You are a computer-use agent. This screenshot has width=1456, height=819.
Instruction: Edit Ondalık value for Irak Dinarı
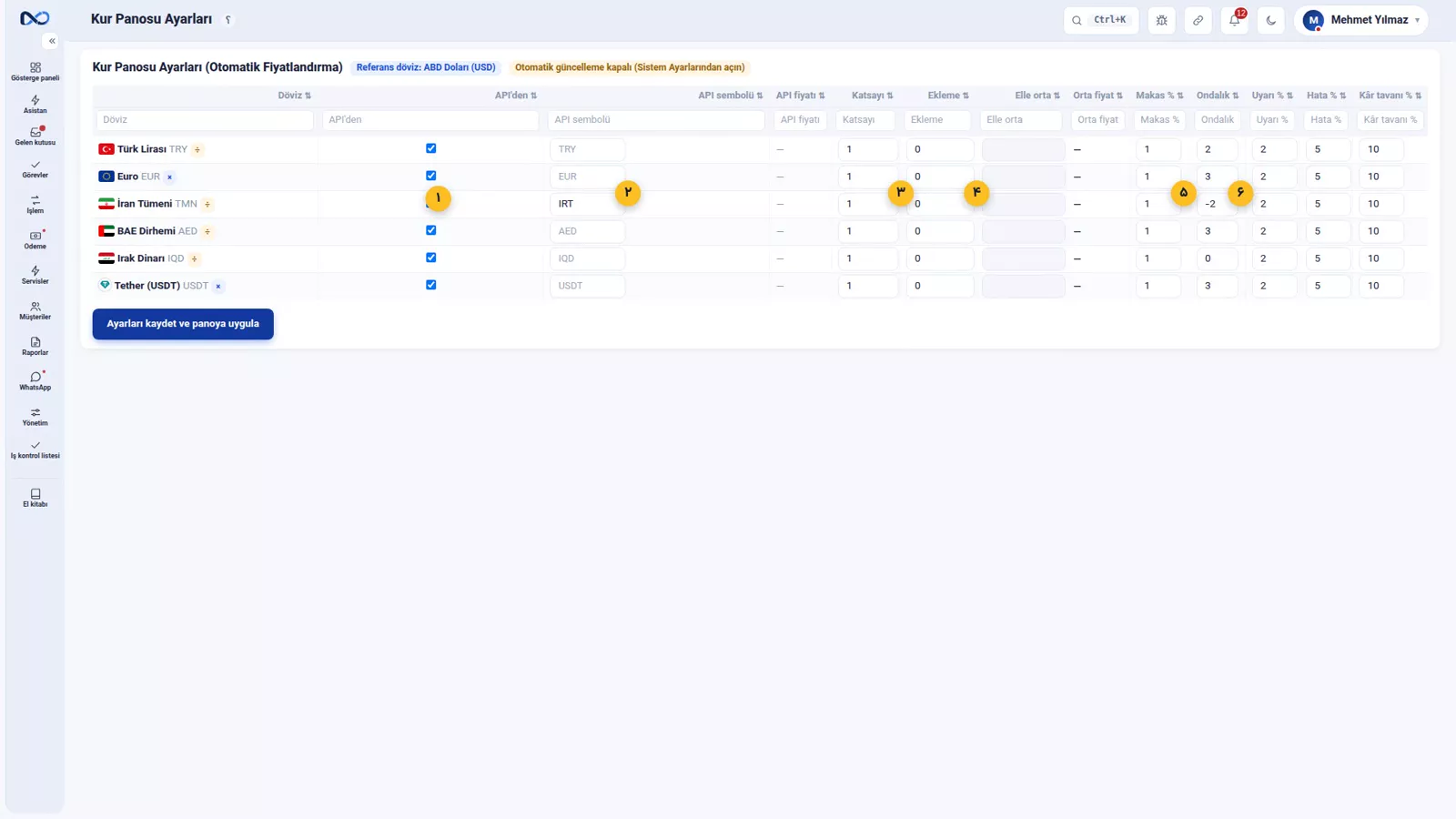click(x=1217, y=258)
